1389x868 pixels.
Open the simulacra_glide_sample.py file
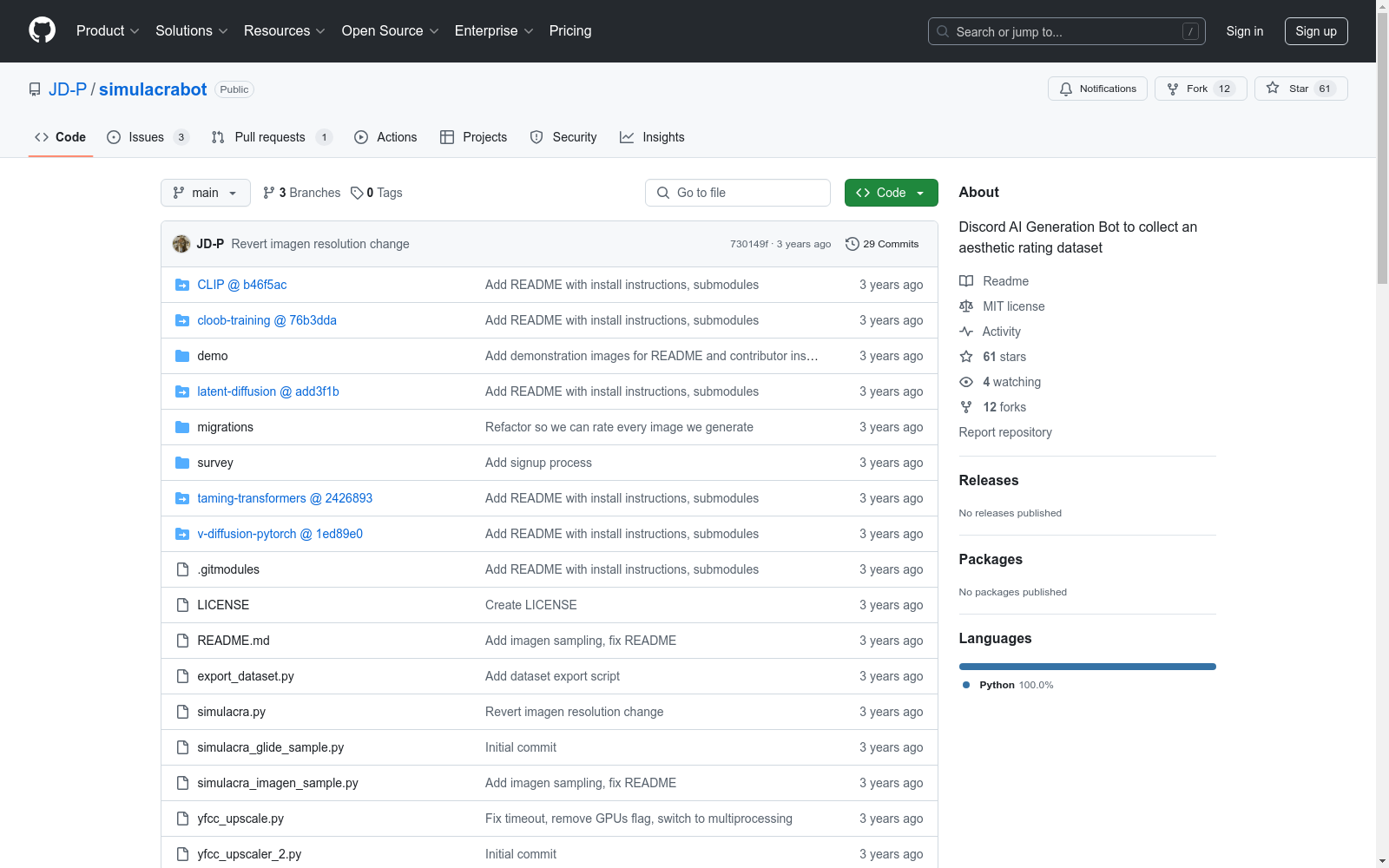(x=271, y=747)
